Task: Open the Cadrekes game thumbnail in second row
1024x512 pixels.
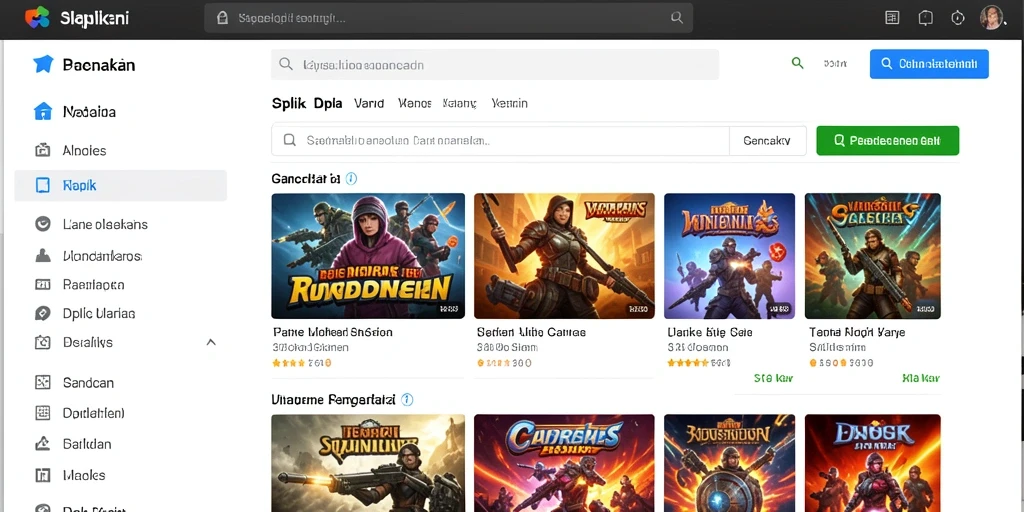Action: pos(564,463)
